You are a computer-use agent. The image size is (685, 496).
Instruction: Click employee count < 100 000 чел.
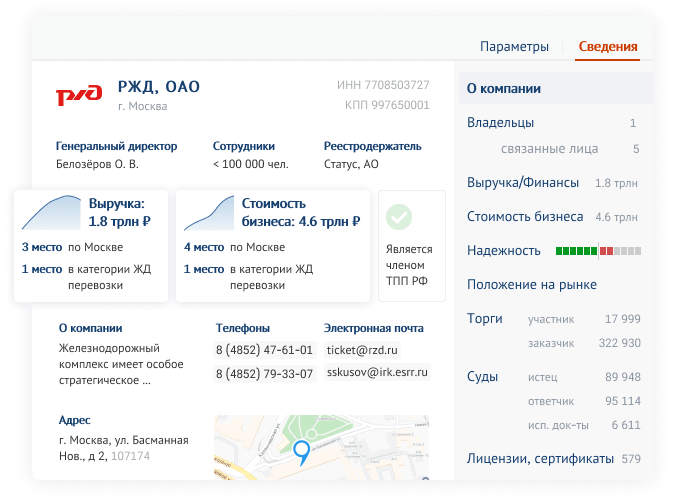[251, 164]
